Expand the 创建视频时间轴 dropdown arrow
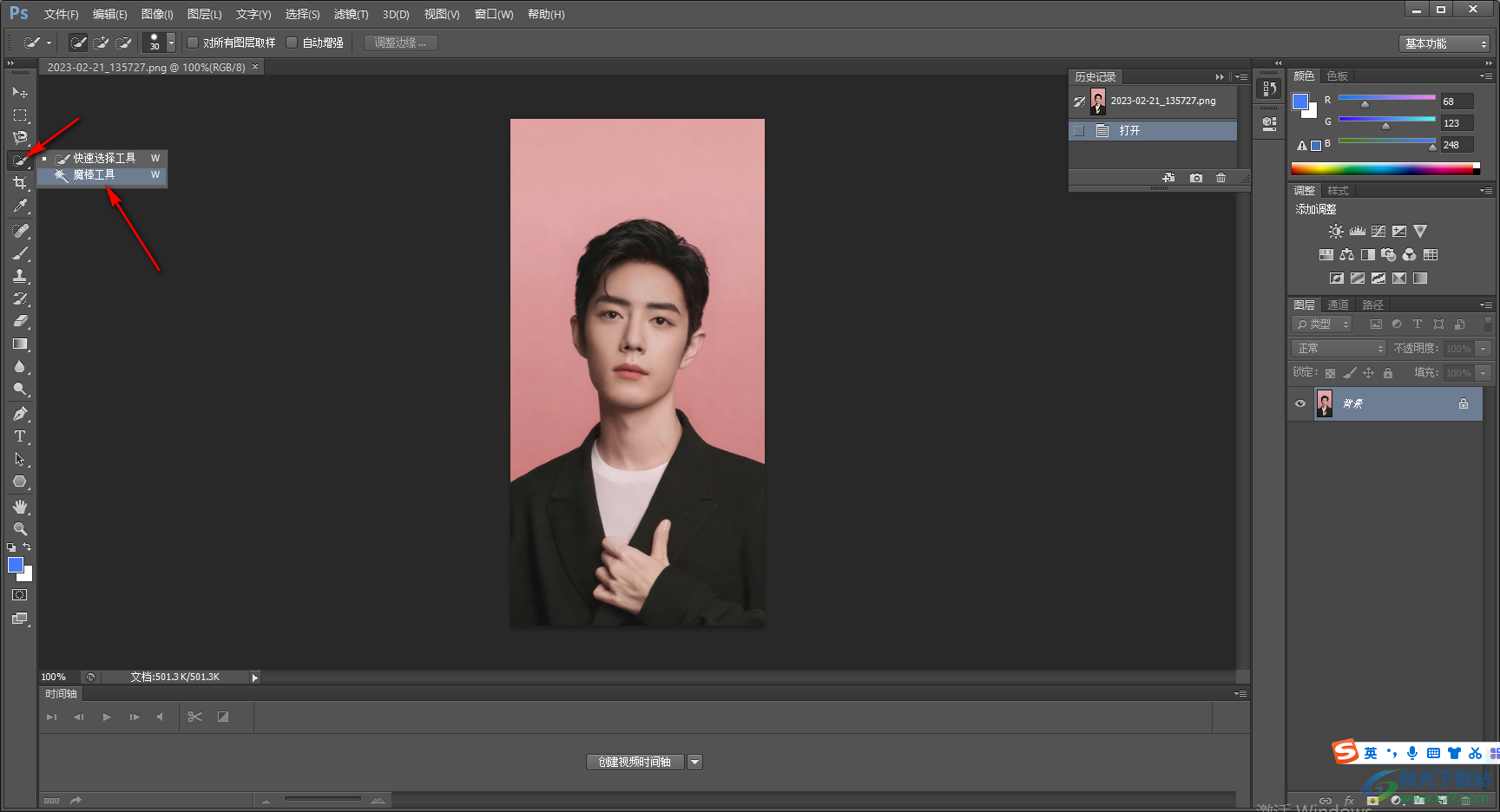 point(694,762)
